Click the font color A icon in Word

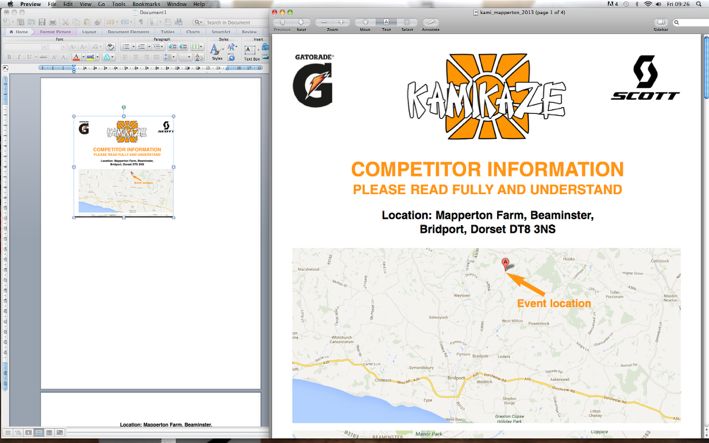(x=76, y=57)
